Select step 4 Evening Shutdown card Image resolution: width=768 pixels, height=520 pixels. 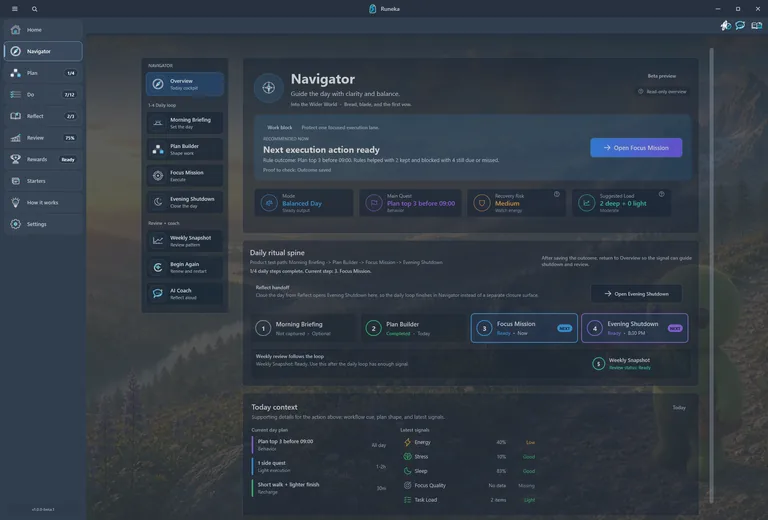[x=635, y=328]
